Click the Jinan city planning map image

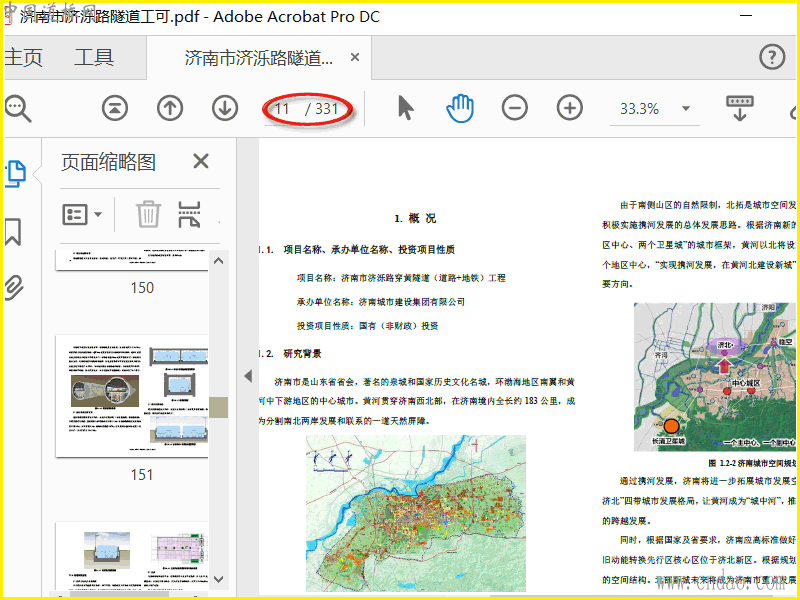tap(416, 513)
